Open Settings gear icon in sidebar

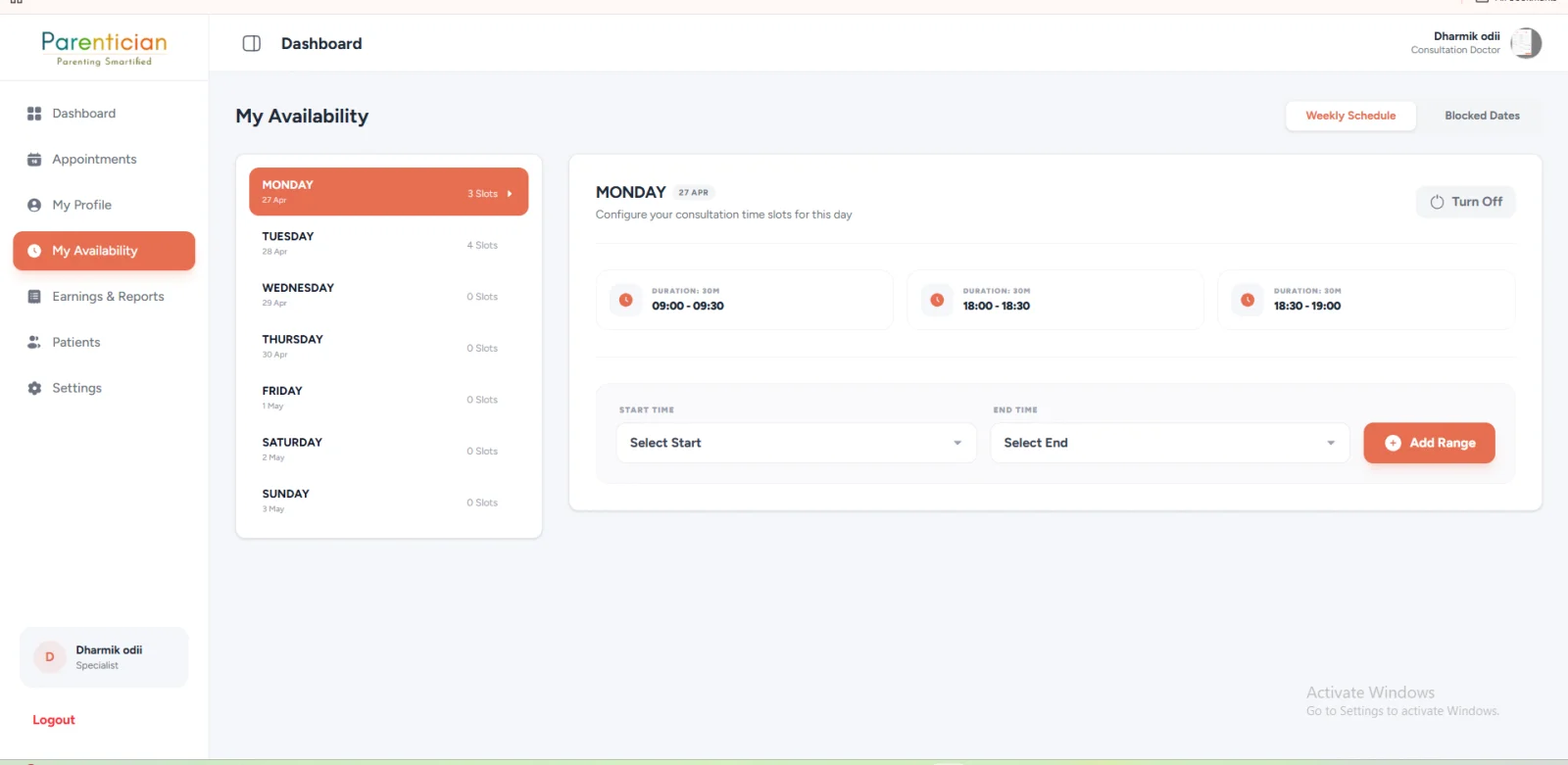coord(34,388)
